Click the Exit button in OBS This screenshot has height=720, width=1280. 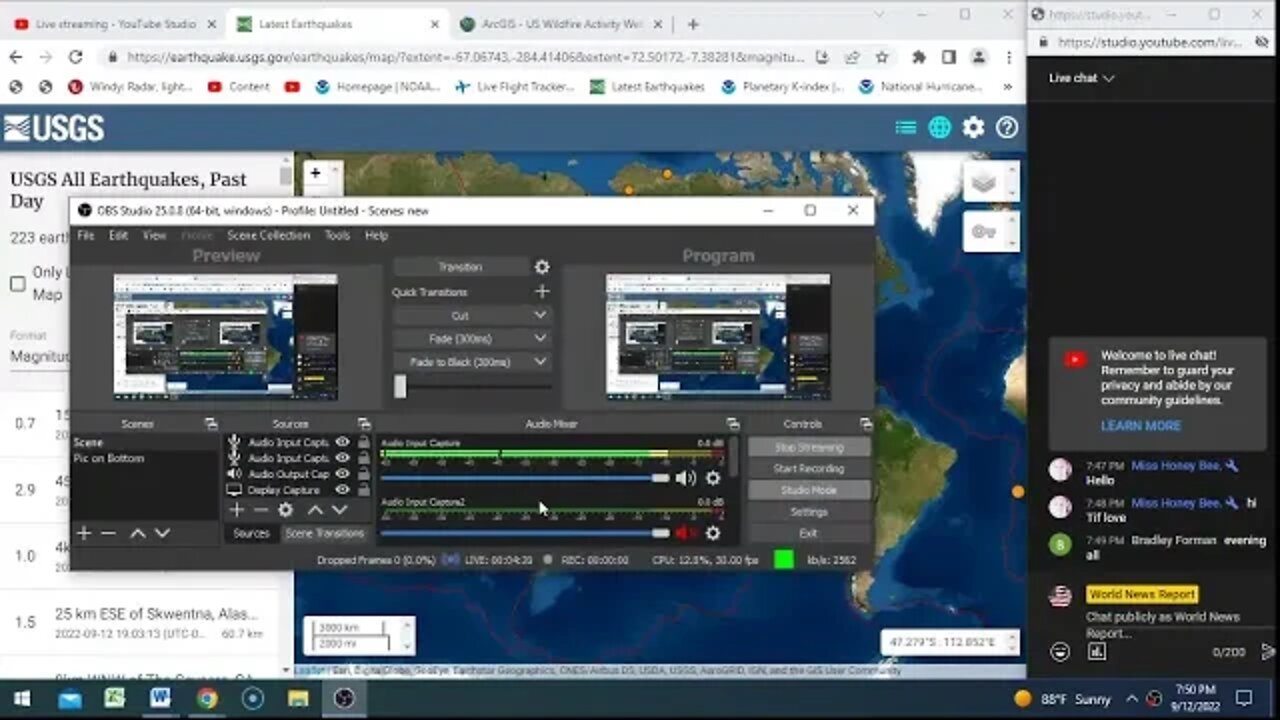[x=808, y=533]
